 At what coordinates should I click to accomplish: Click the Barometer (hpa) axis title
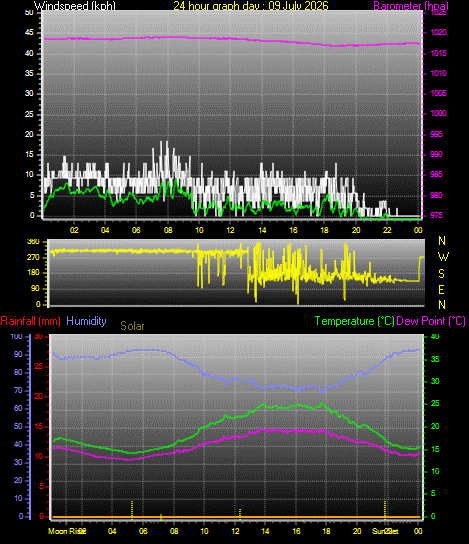(x=411, y=6)
